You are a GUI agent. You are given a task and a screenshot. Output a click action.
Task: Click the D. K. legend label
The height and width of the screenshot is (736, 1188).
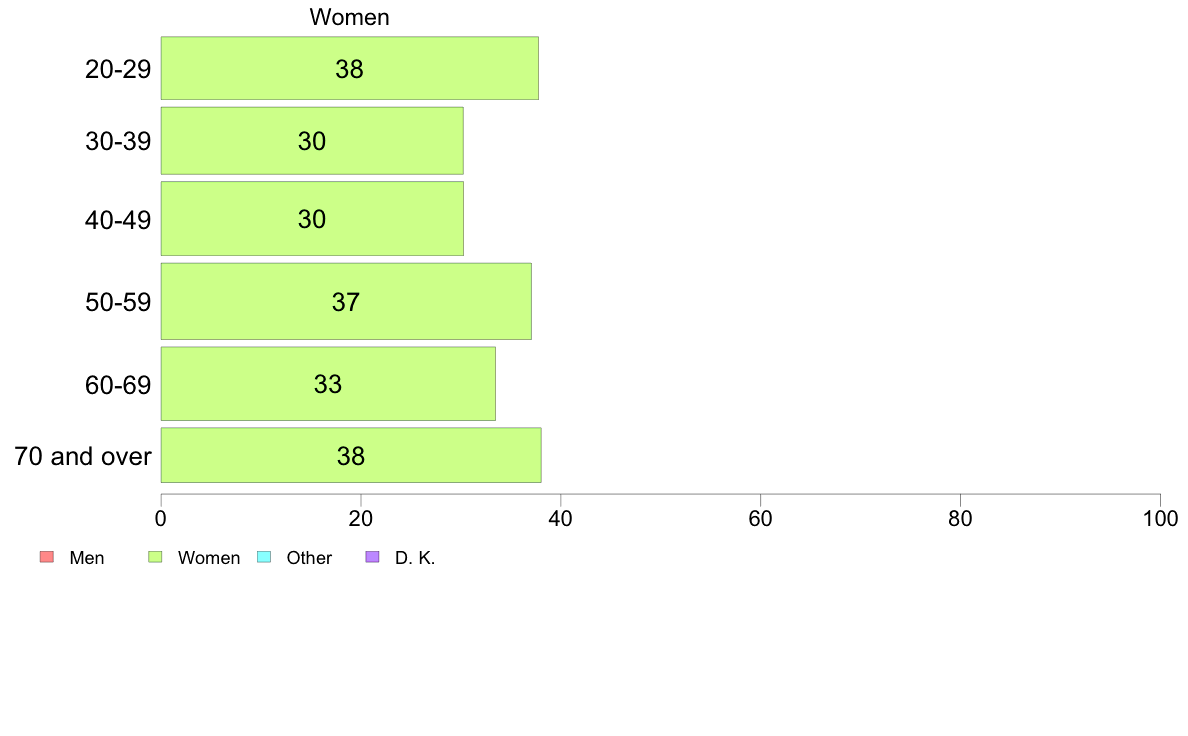coord(415,558)
